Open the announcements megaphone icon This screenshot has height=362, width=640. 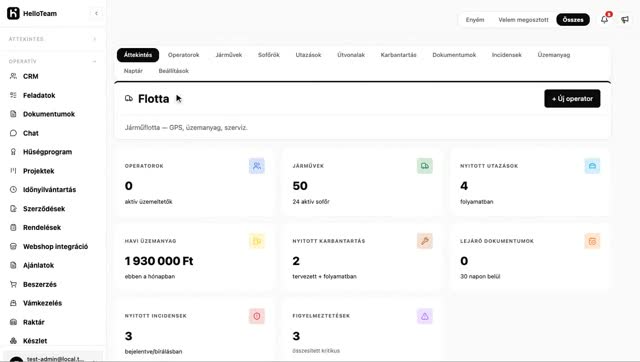[x=625, y=20]
